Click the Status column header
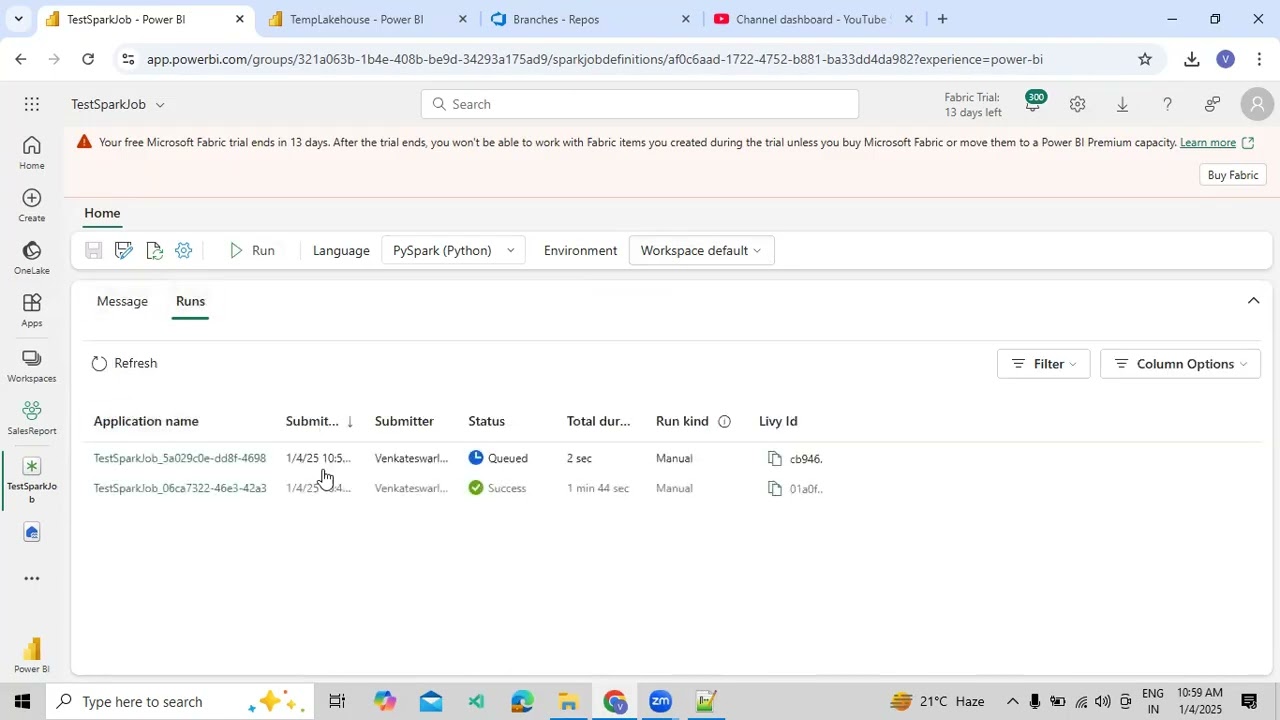Image resolution: width=1280 pixels, height=720 pixels. point(486,422)
